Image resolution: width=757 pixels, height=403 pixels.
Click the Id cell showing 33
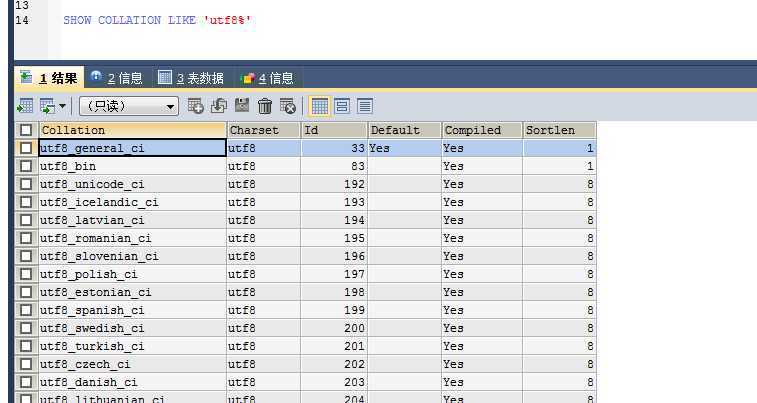(x=334, y=148)
